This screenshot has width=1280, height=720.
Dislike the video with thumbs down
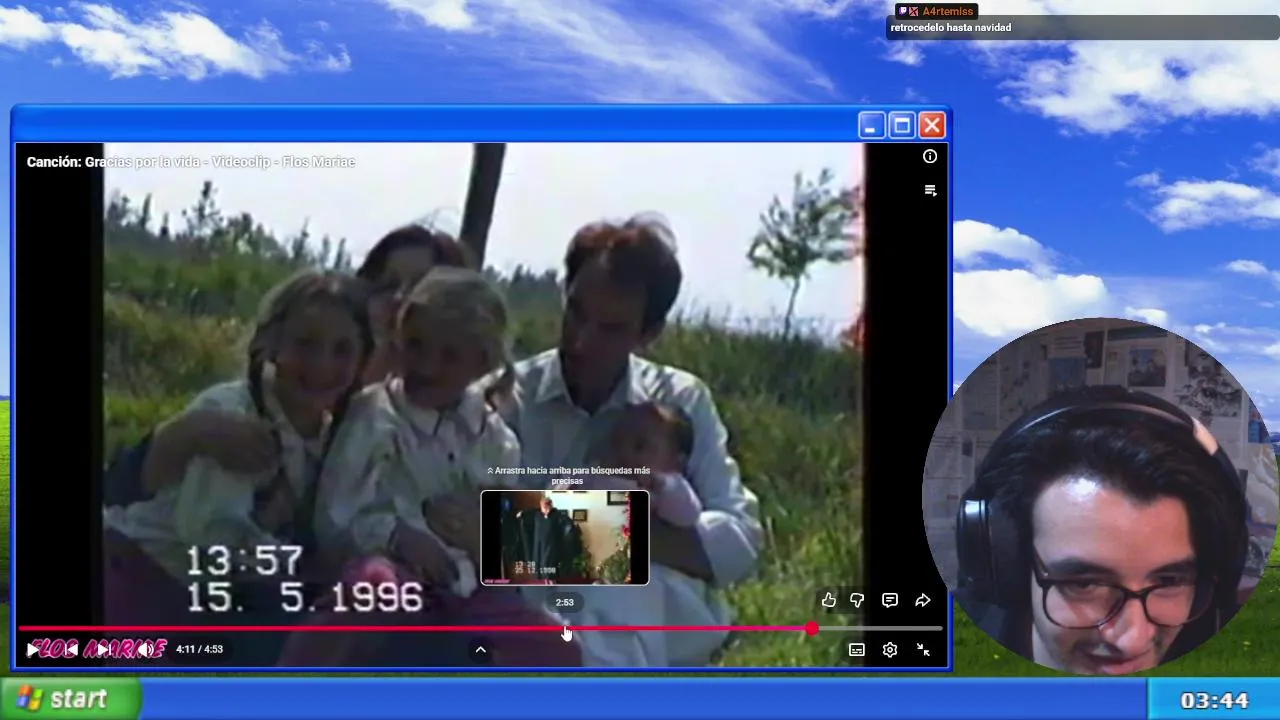pos(857,600)
